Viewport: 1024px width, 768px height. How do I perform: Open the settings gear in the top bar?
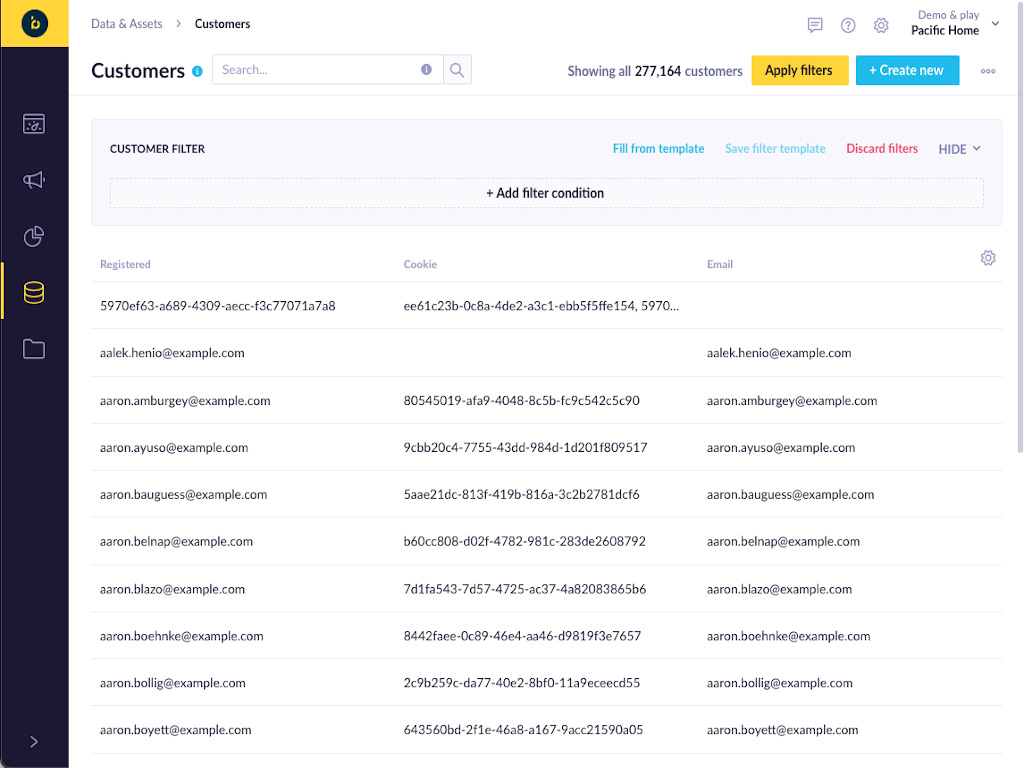[881, 25]
